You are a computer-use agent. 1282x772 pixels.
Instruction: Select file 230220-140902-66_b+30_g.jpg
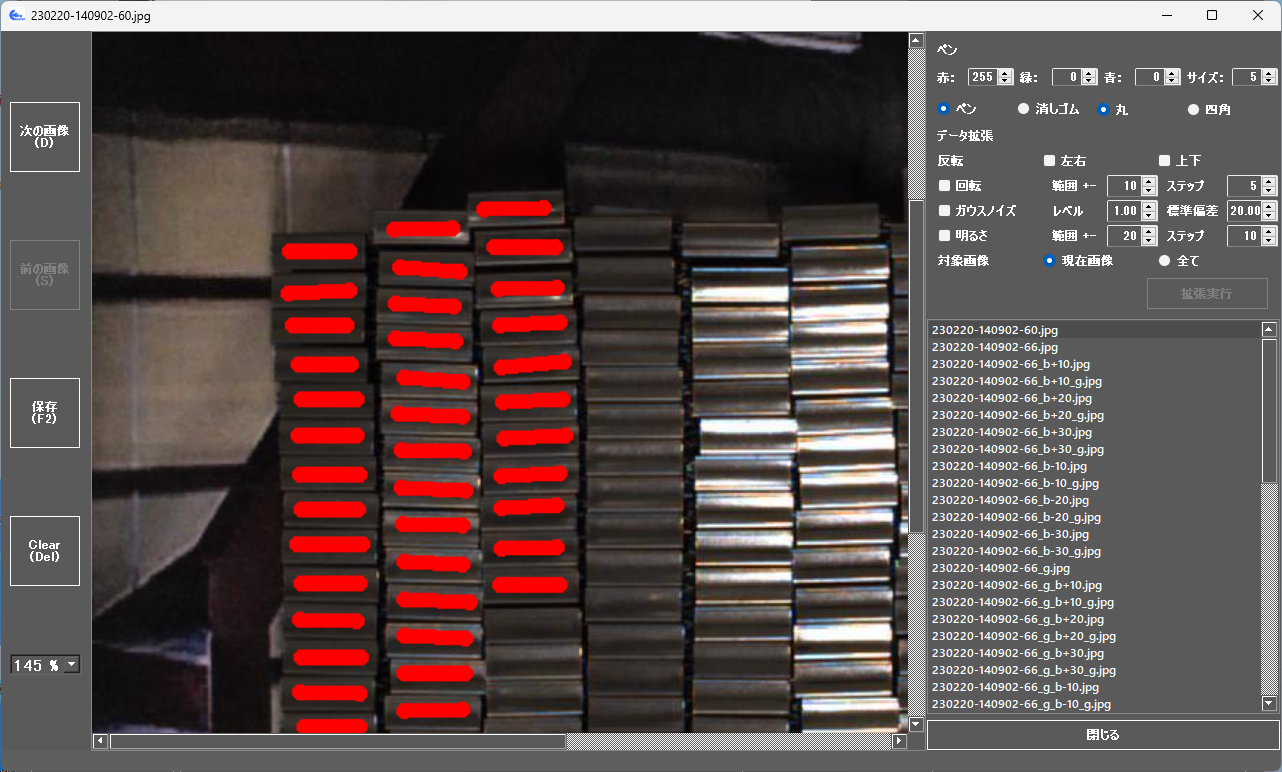pos(1095,449)
